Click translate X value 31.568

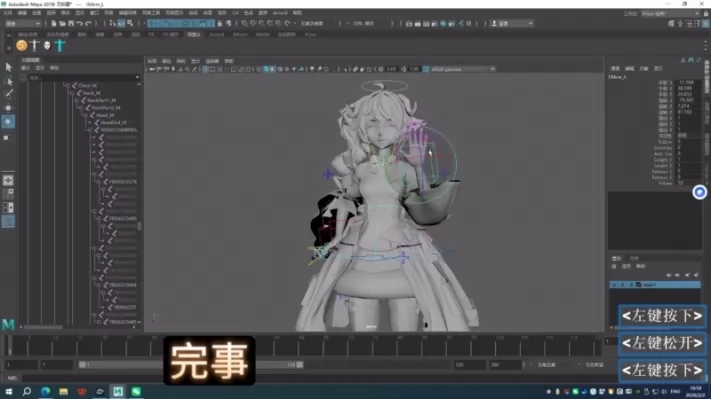tap(687, 83)
